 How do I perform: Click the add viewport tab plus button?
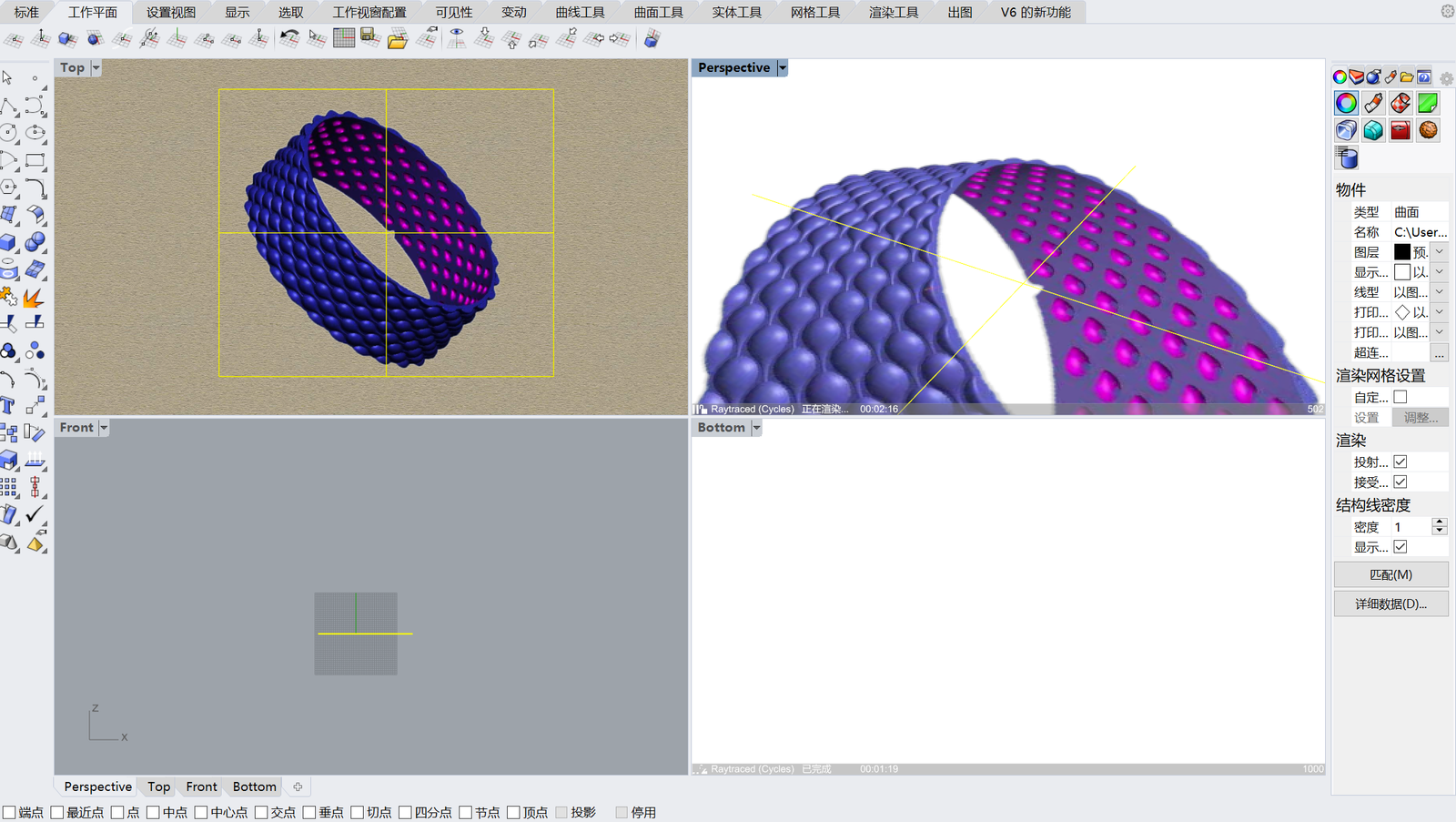298,786
